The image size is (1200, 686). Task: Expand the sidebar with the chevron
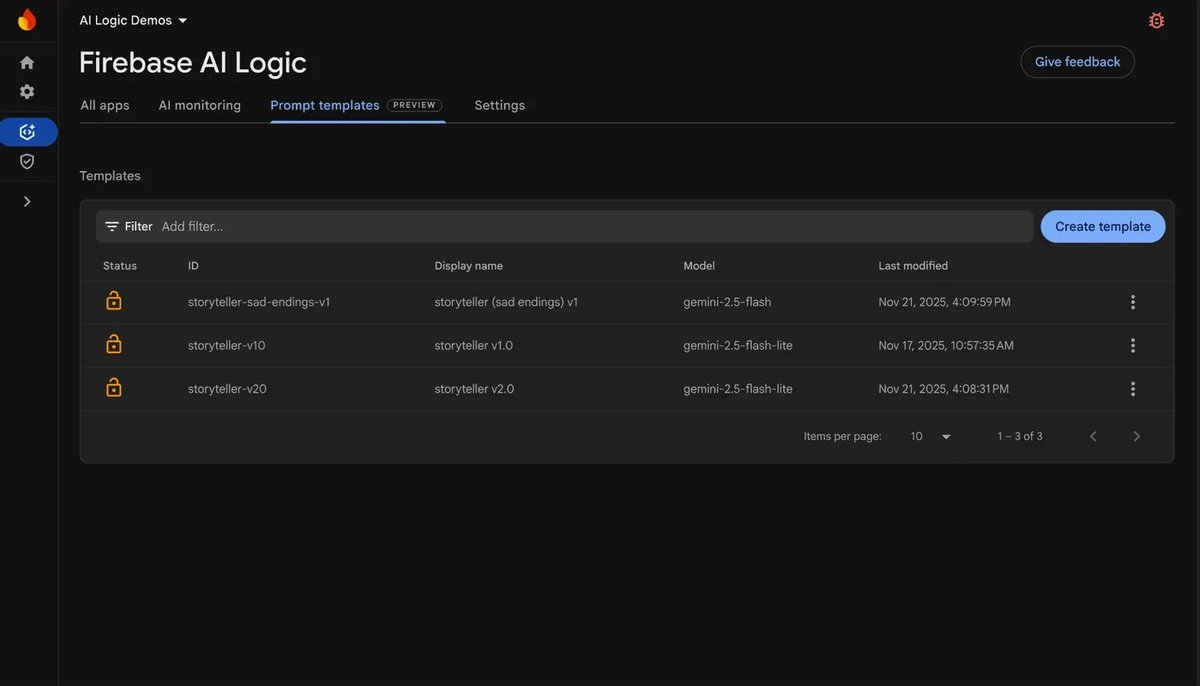tap(26, 199)
